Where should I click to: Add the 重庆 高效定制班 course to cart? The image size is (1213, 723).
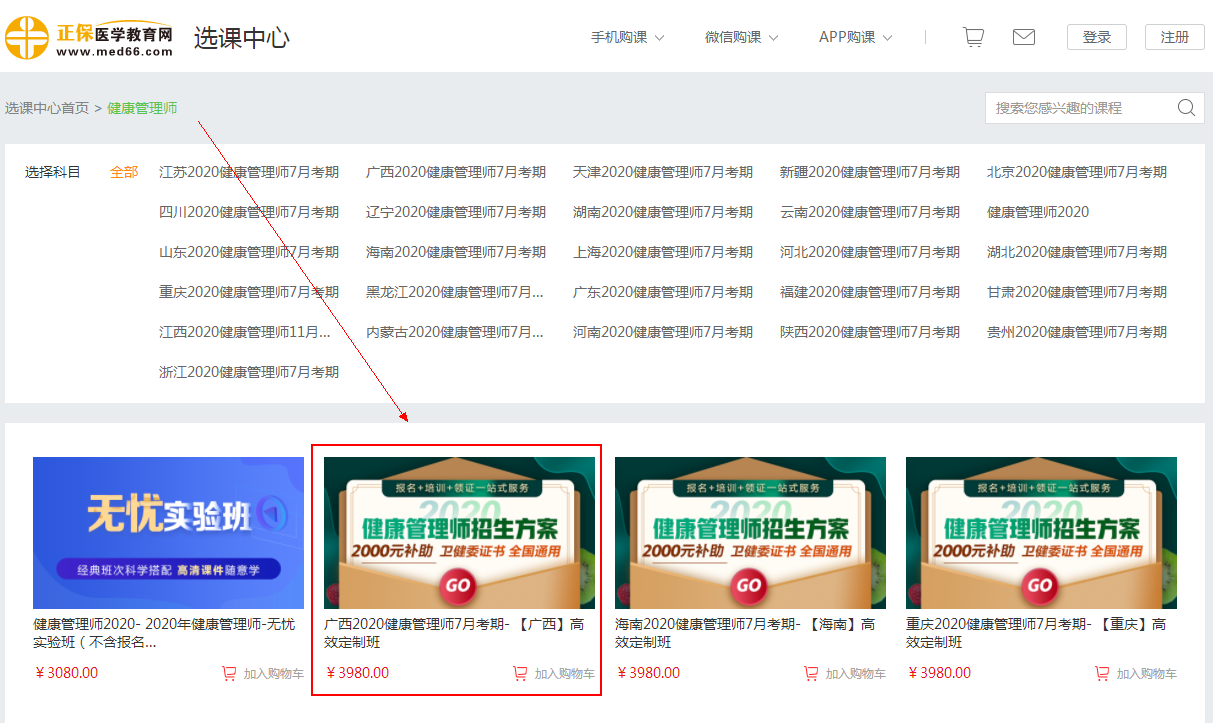click(x=1136, y=674)
